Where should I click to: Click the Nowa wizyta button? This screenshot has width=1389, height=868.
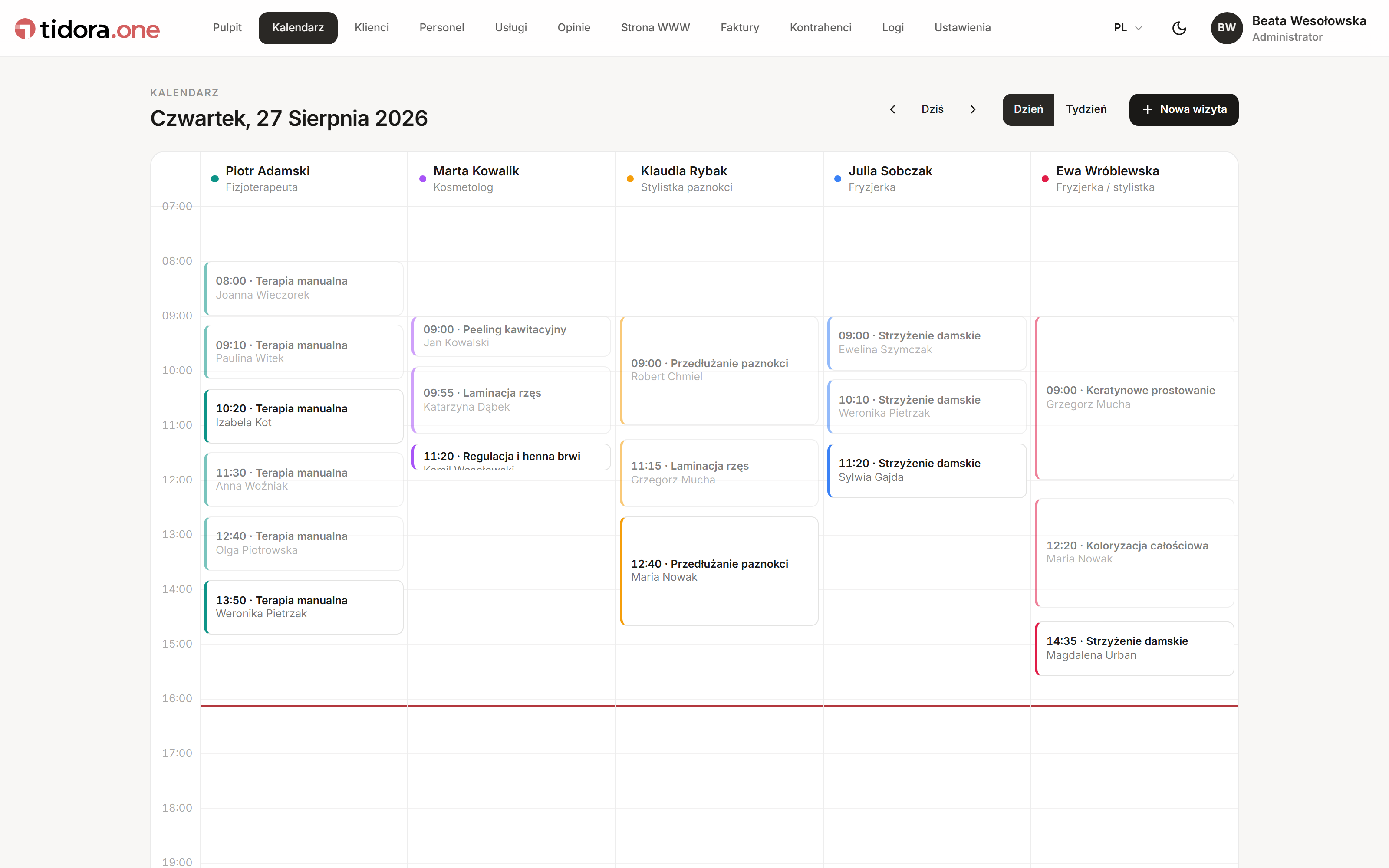pos(1184,109)
